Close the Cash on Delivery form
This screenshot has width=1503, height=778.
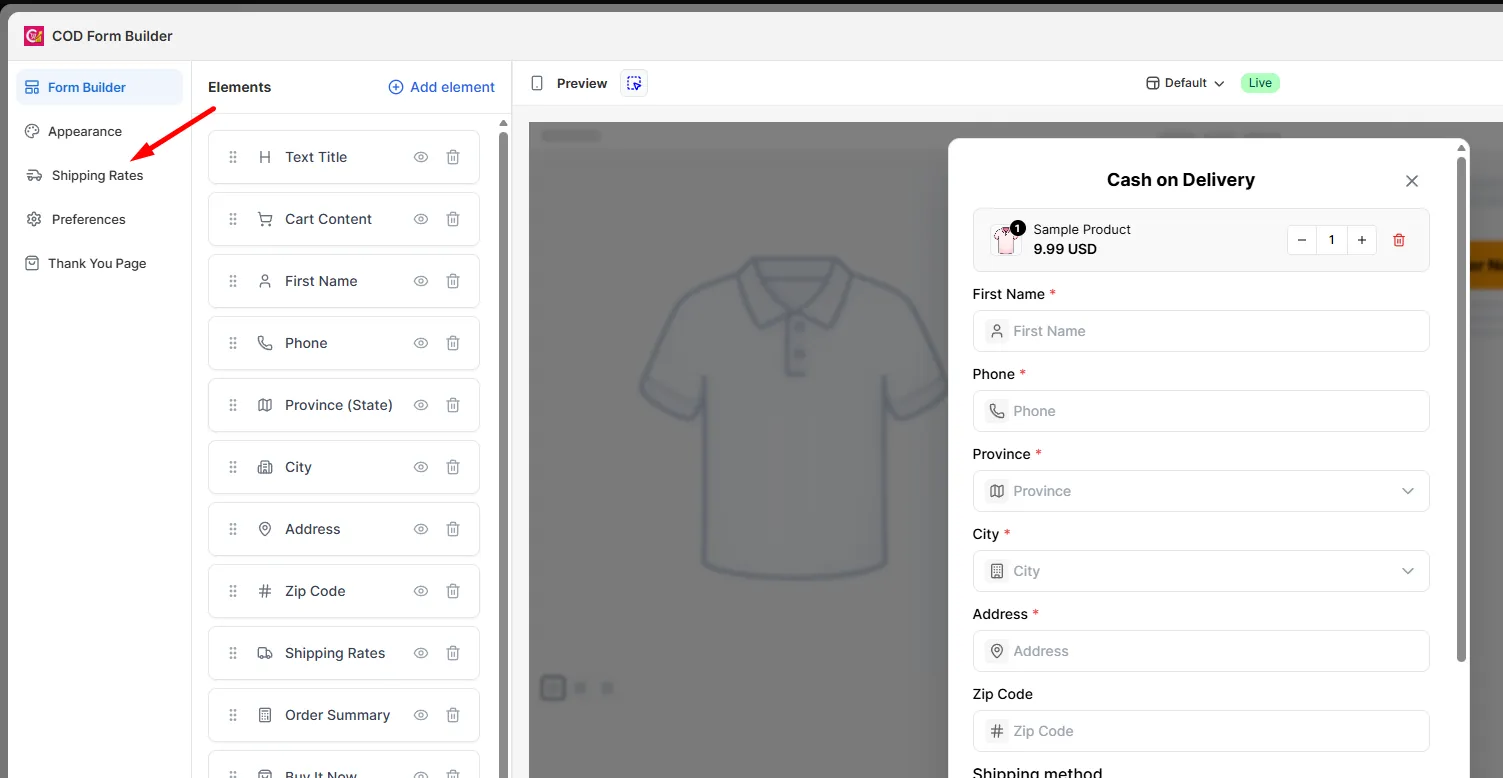pos(1412,181)
